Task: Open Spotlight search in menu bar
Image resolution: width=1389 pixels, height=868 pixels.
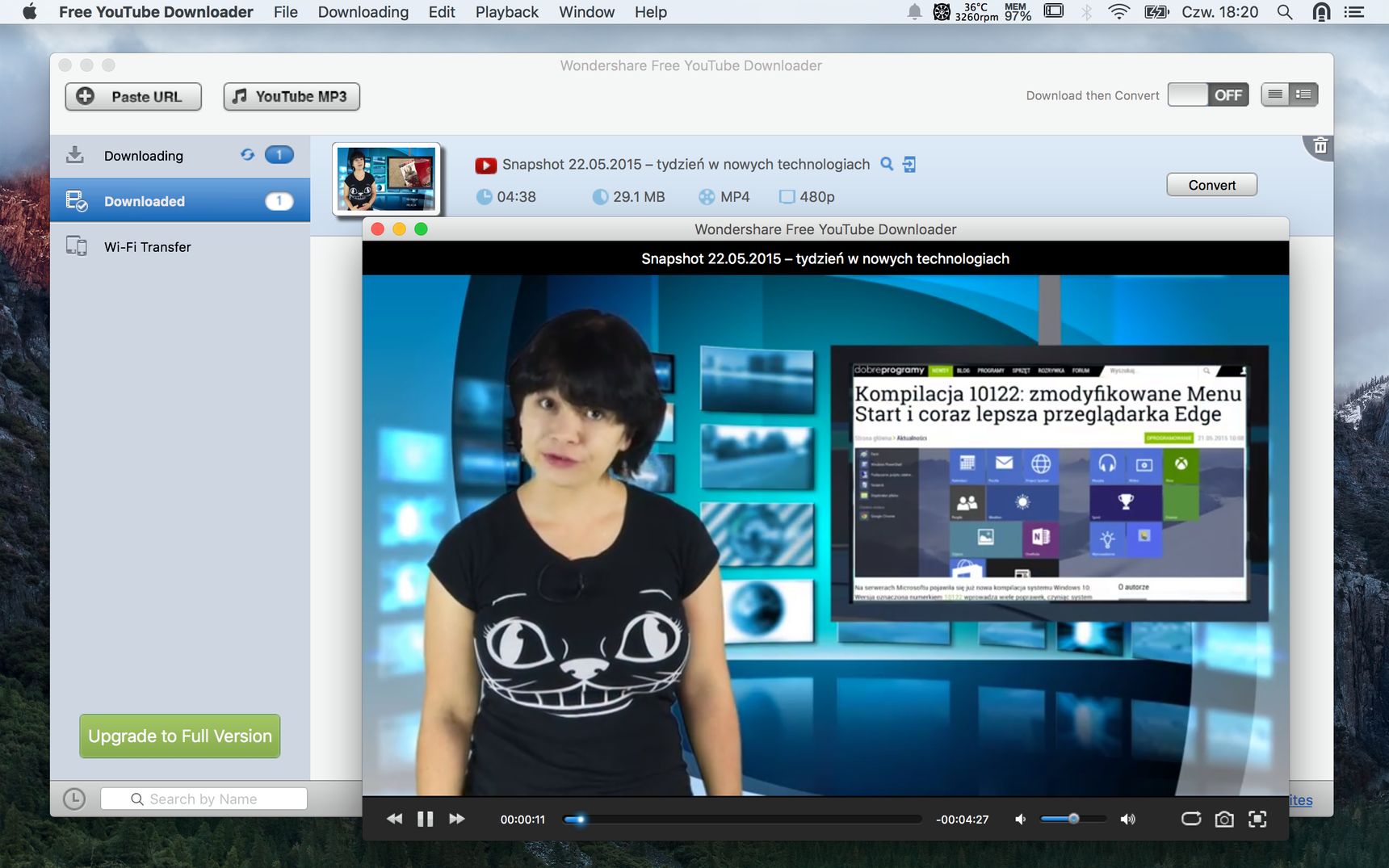Action: coord(1285,12)
